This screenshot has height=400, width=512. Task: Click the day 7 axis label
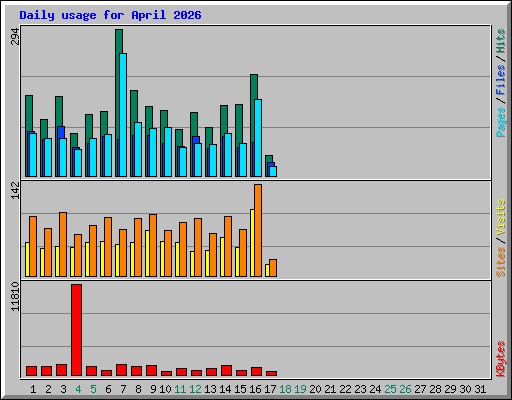pos(123,389)
